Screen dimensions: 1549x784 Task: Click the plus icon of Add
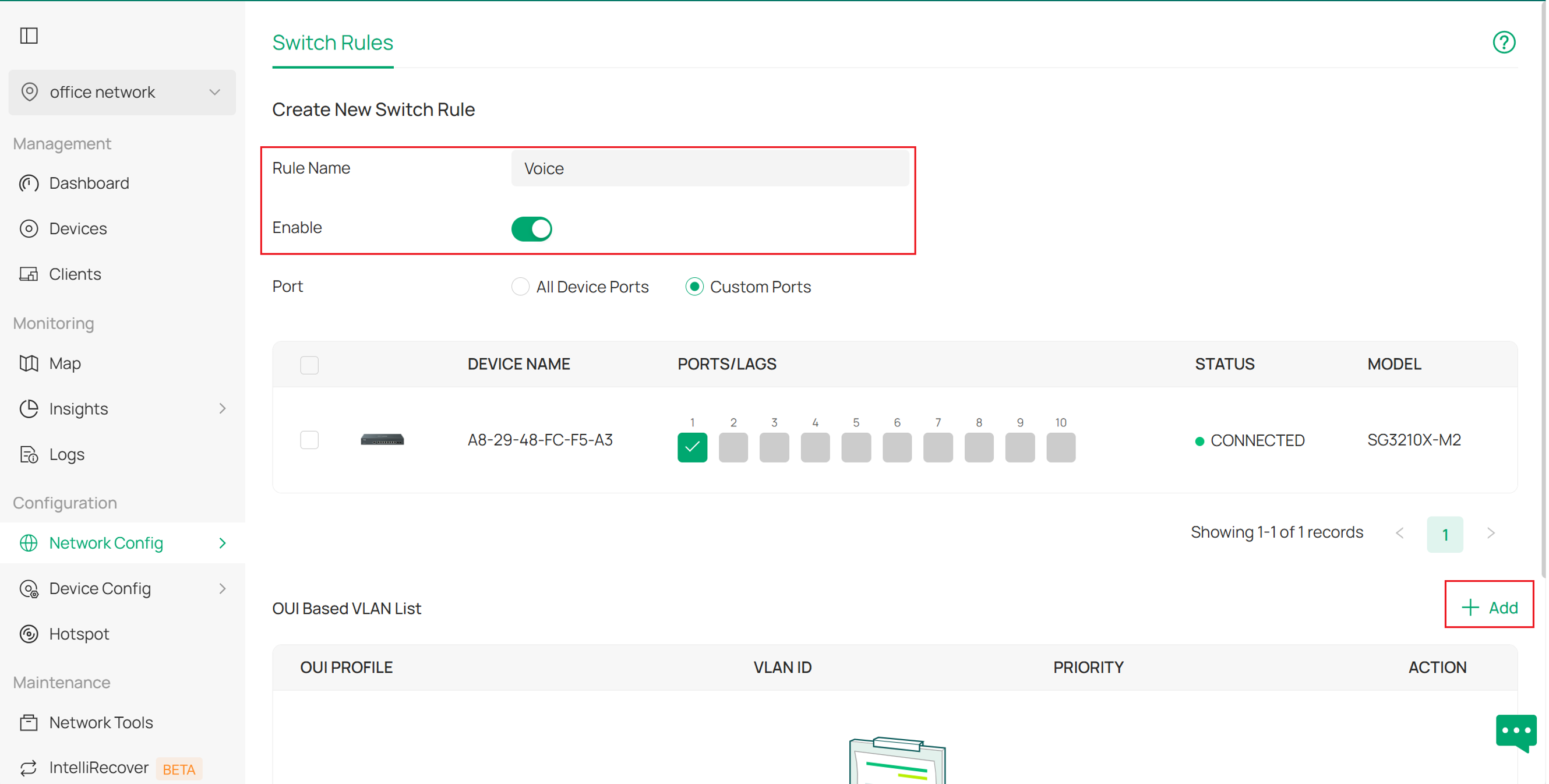click(x=1470, y=608)
